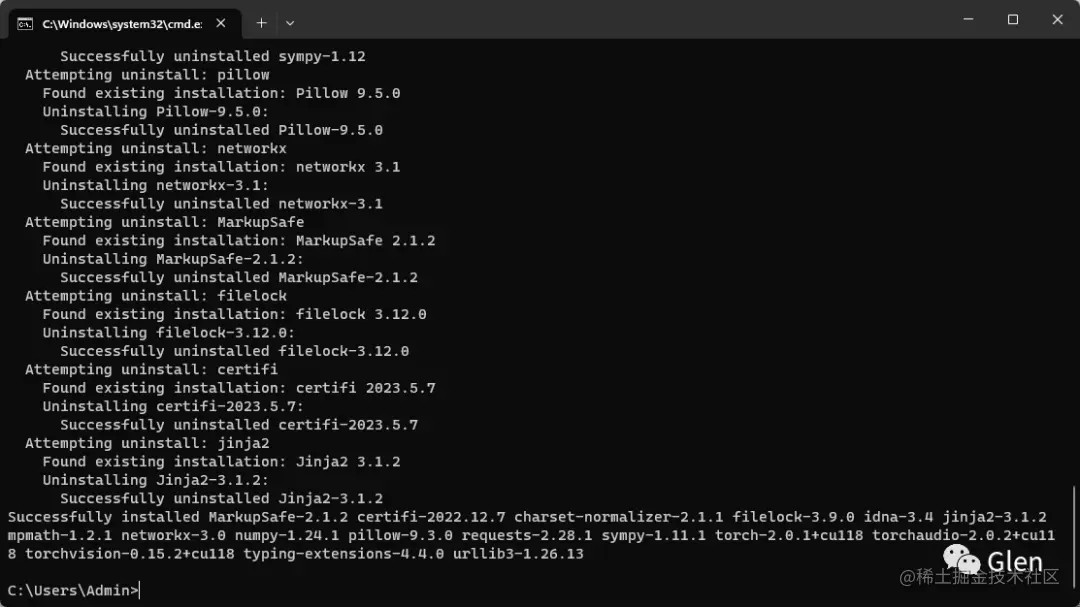The width and height of the screenshot is (1080, 607).
Task: Click "idna-3.4" in installed list
Action: (898, 517)
